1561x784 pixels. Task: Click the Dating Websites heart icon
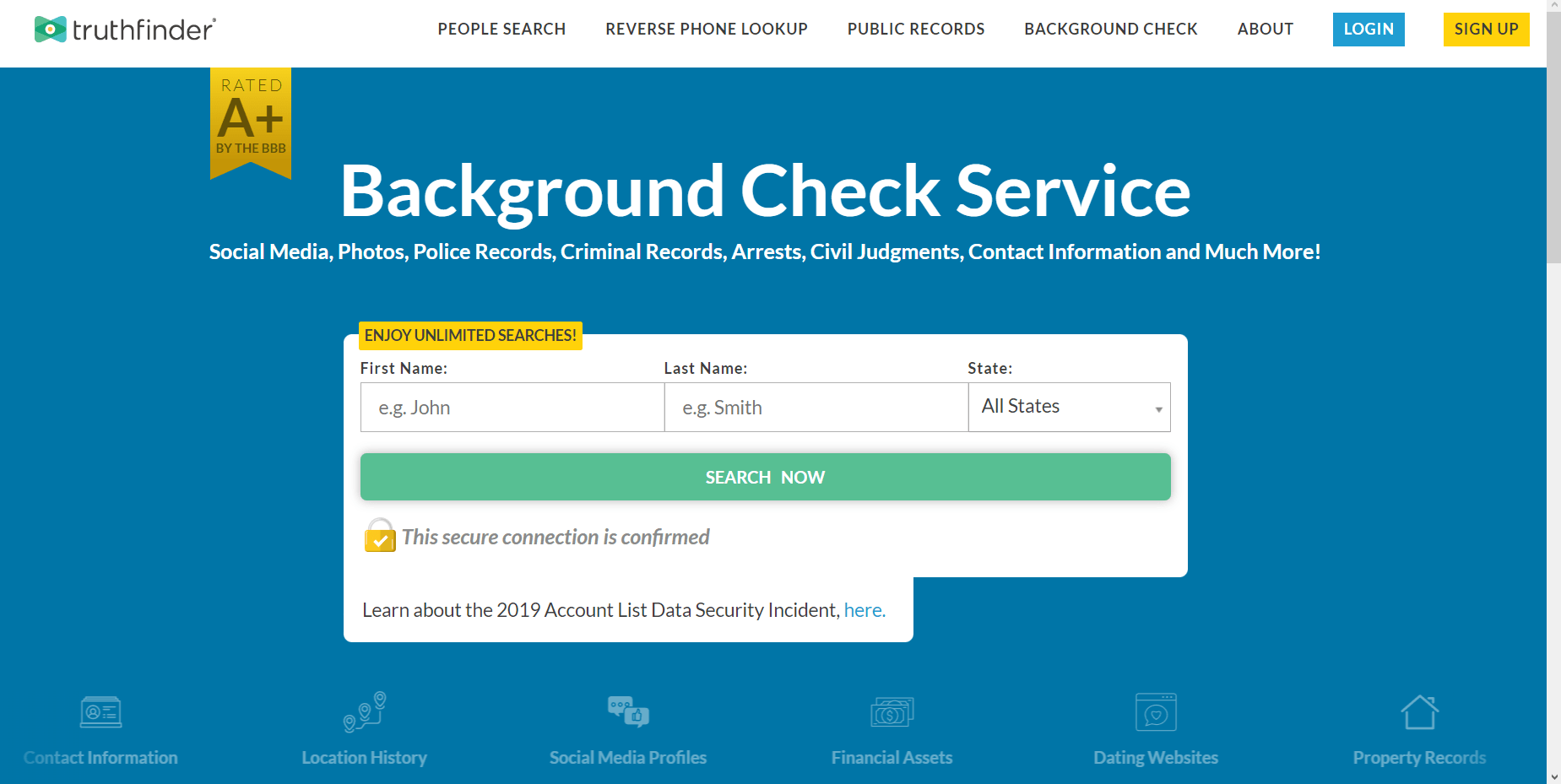[1156, 712]
